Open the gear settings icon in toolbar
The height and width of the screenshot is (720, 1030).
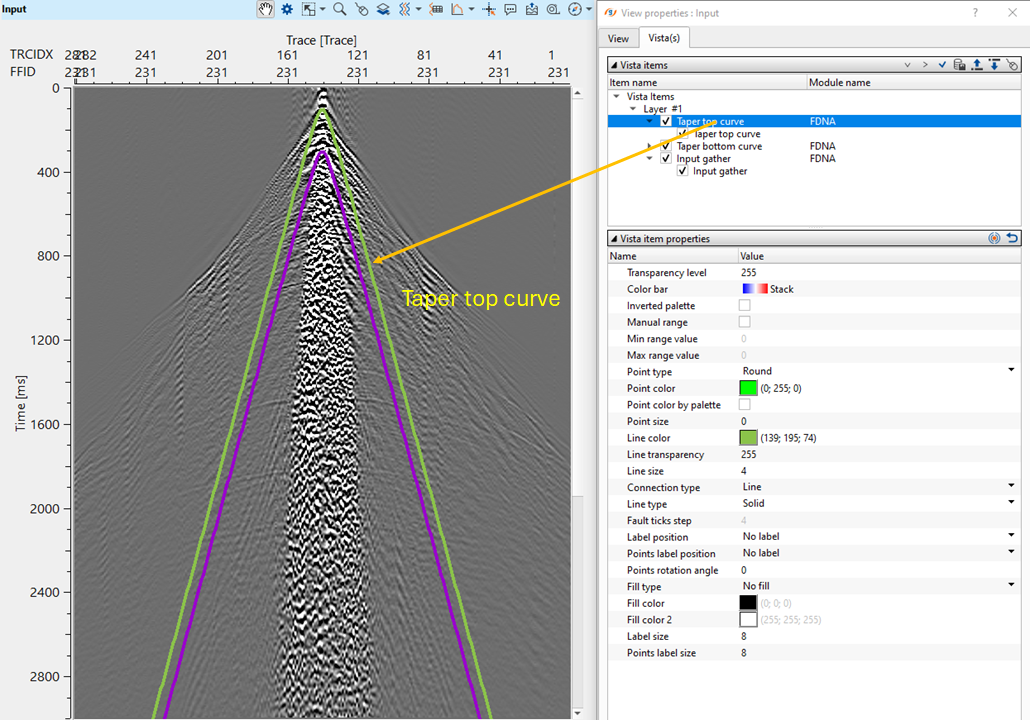tap(287, 9)
